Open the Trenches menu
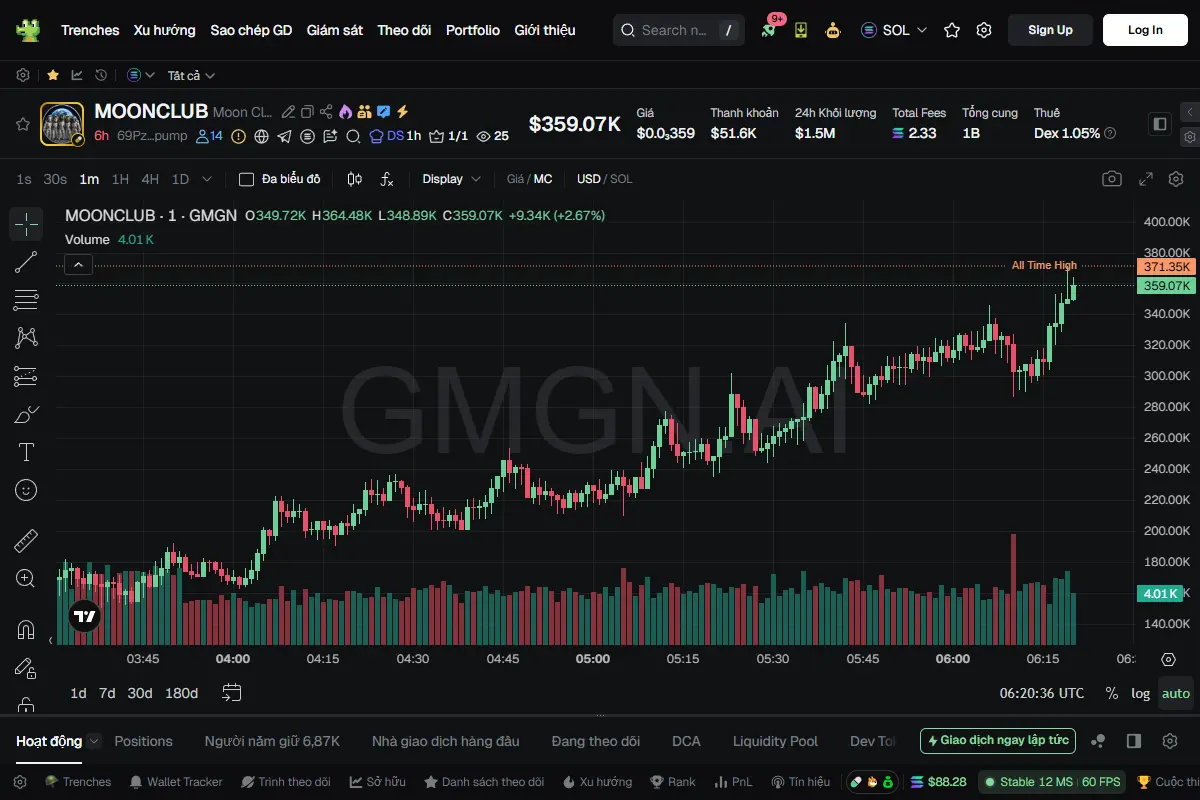The height and width of the screenshot is (800, 1200). tap(90, 30)
